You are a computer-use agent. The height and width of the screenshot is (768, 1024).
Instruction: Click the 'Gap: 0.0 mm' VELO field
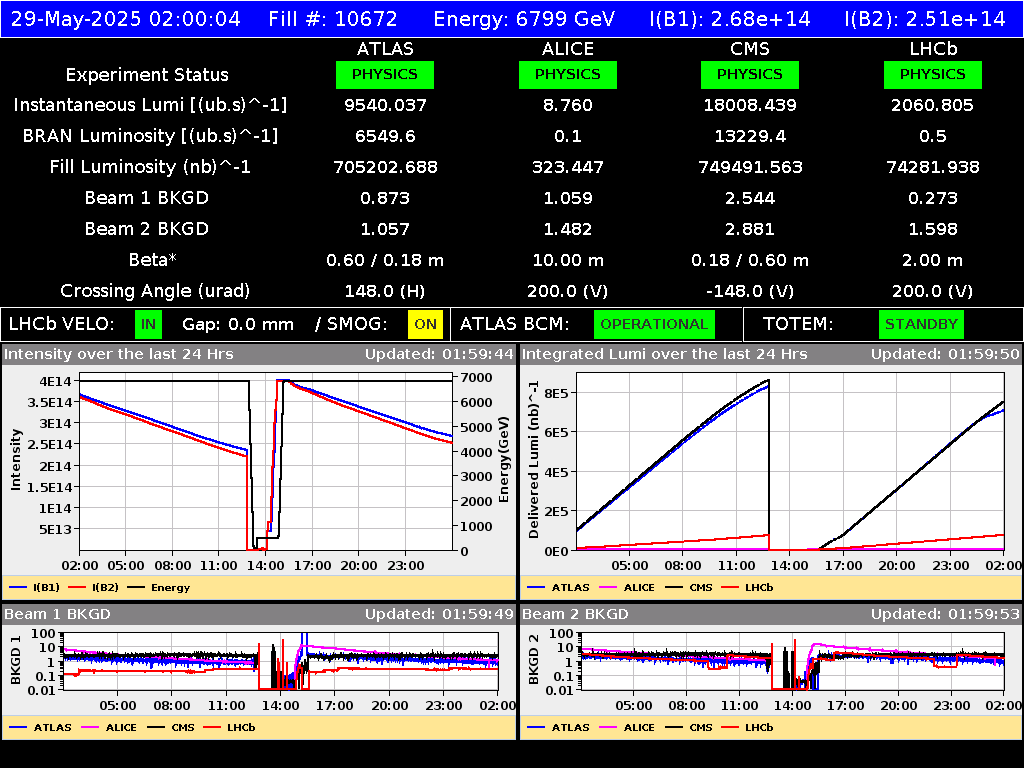[238, 325]
